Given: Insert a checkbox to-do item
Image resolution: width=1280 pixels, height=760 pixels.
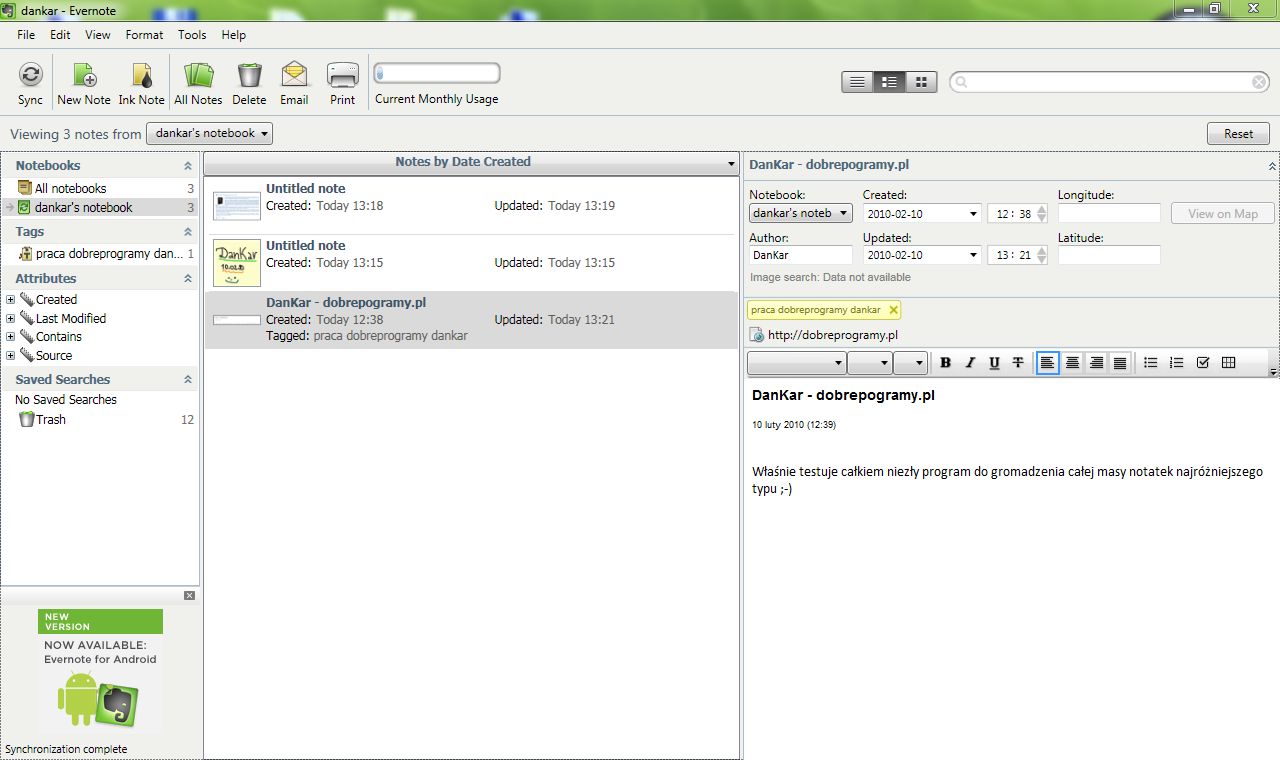Looking at the screenshot, I should tap(1203, 363).
